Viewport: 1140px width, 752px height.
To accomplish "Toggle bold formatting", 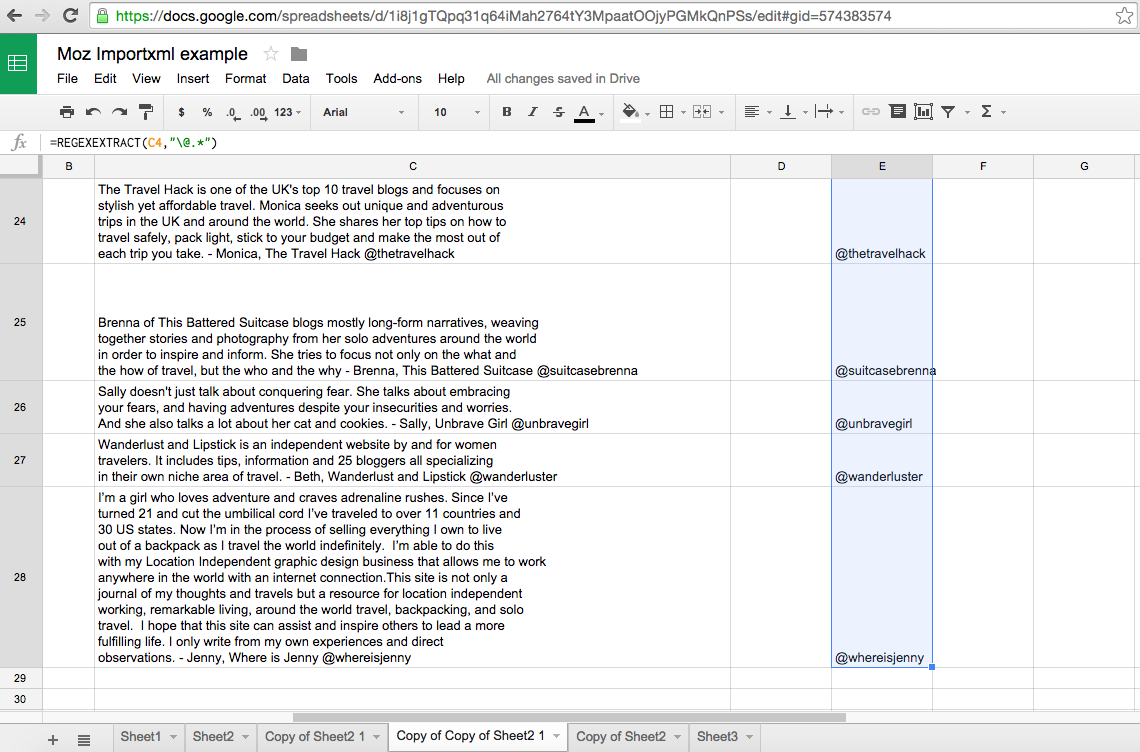I will 507,112.
